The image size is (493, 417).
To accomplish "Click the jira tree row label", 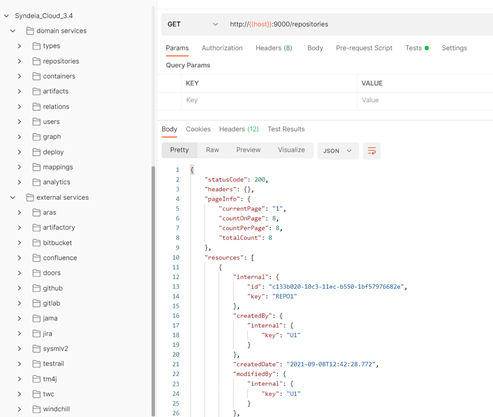I will (x=47, y=333).
